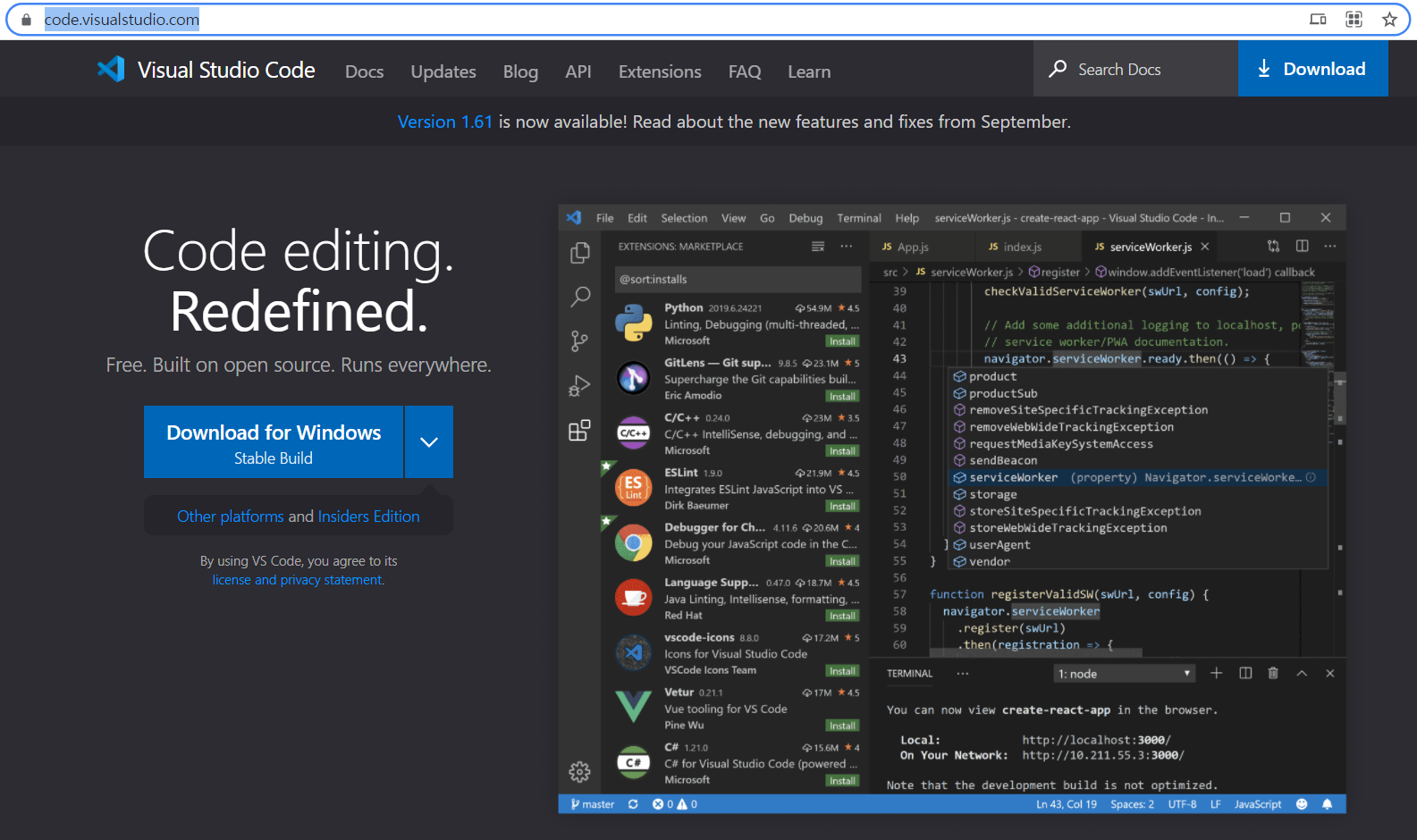Click the site lock icon in address bar
The height and width of the screenshot is (840, 1417).
(26, 19)
